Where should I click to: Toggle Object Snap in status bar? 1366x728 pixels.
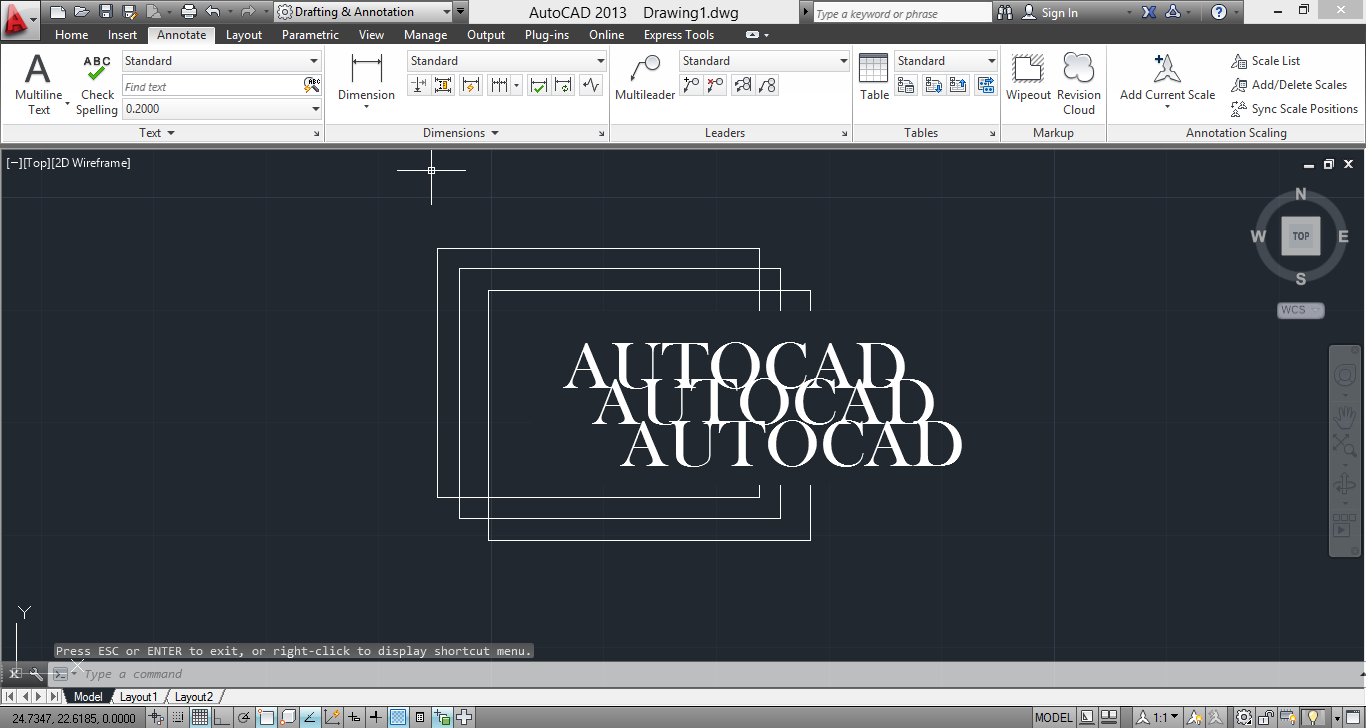click(x=265, y=717)
